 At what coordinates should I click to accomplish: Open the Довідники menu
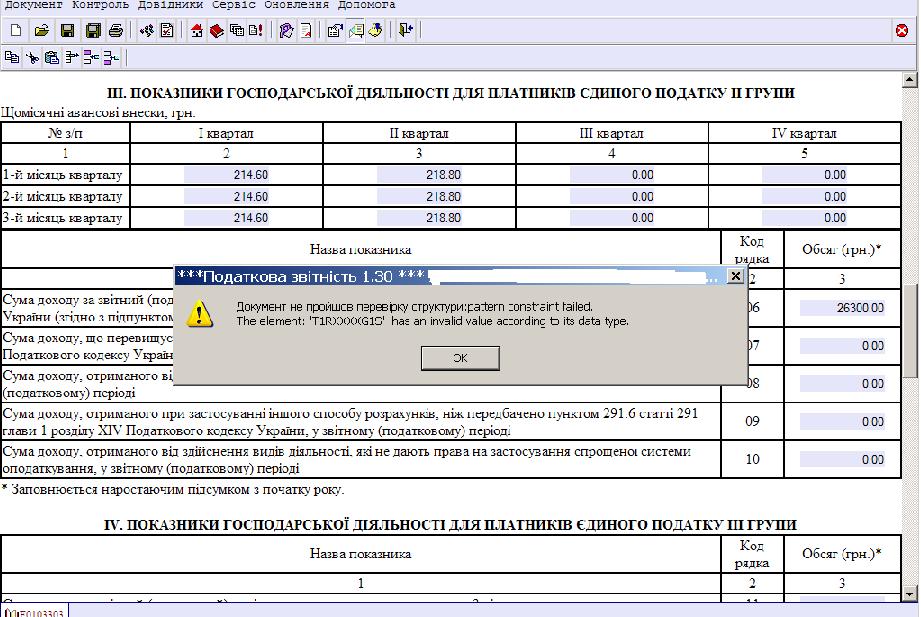pos(170,5)
